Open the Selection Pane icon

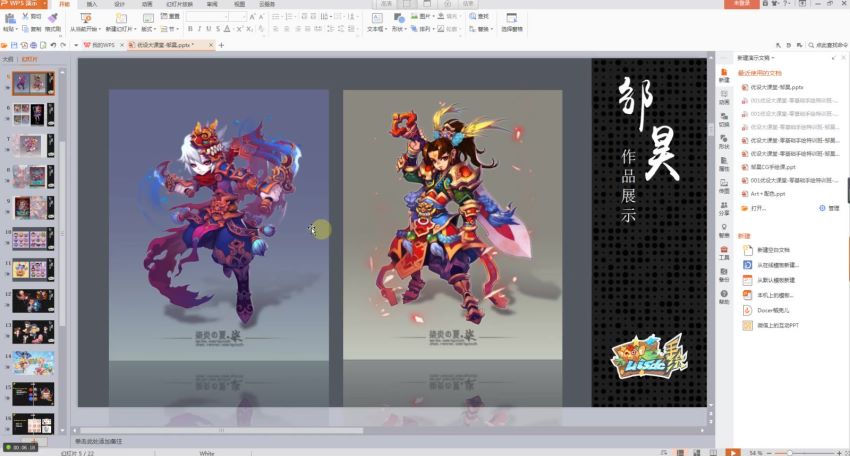tap(511, 18)
